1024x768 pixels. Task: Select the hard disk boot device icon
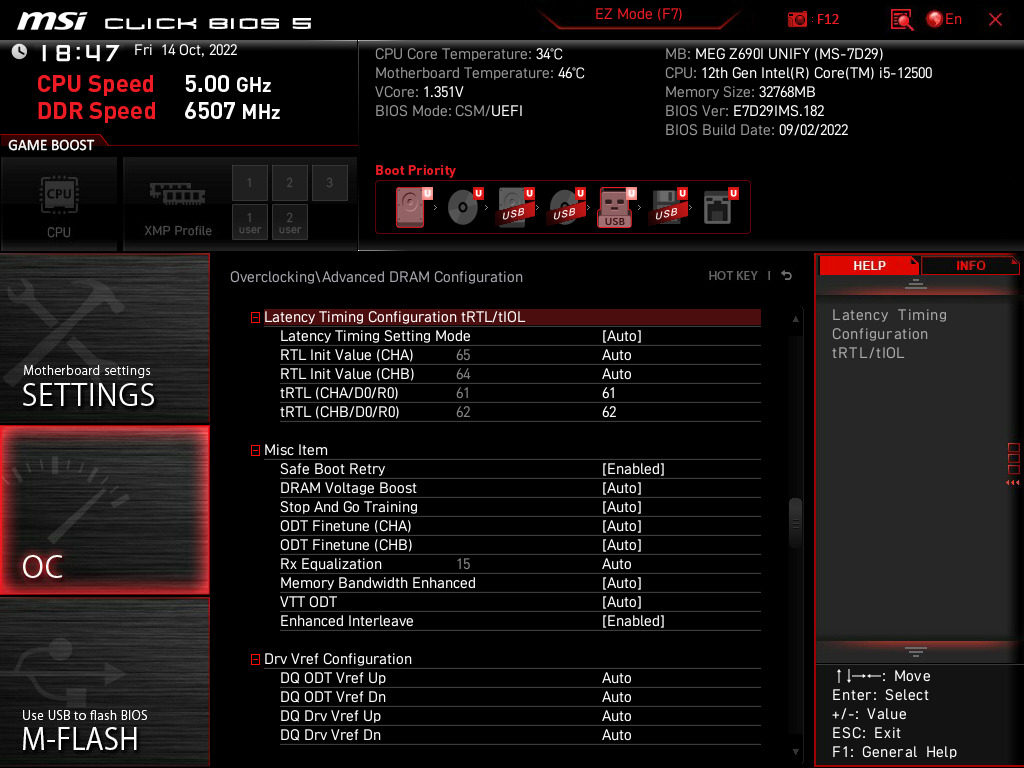pos(413,206)
